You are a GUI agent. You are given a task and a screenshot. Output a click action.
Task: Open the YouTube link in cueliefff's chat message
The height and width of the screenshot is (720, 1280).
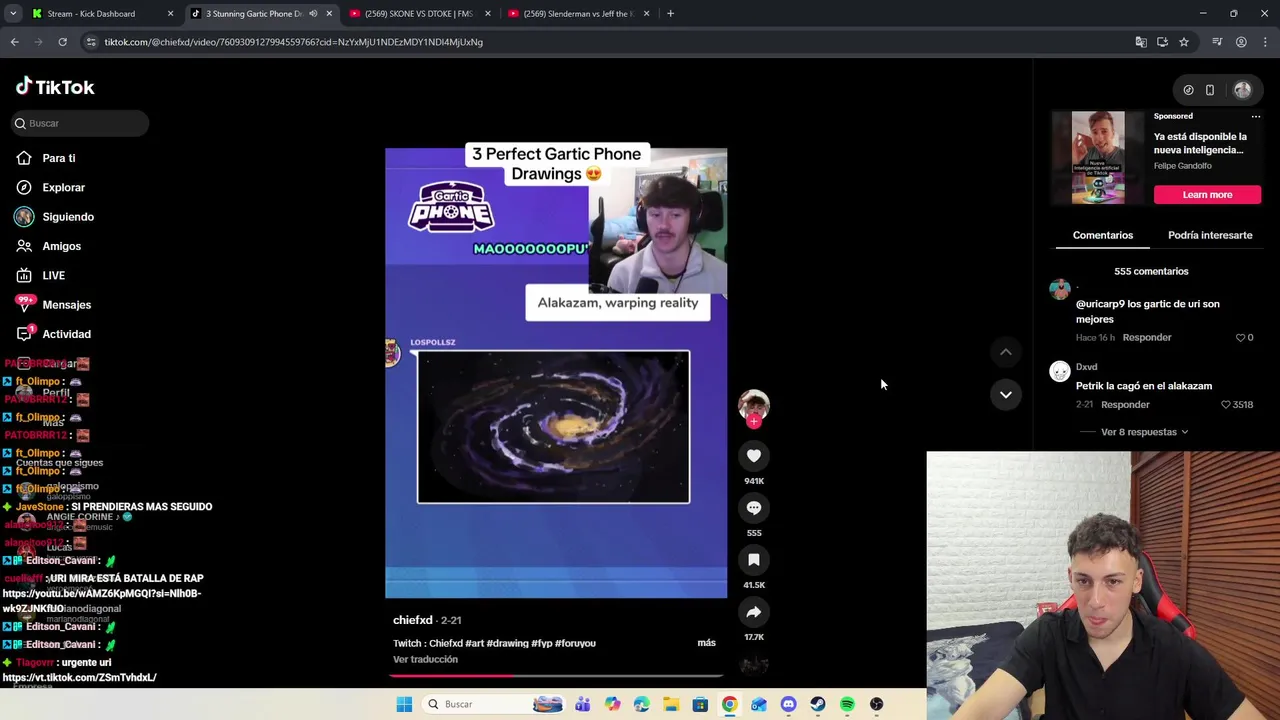click(x=102, y=601)
